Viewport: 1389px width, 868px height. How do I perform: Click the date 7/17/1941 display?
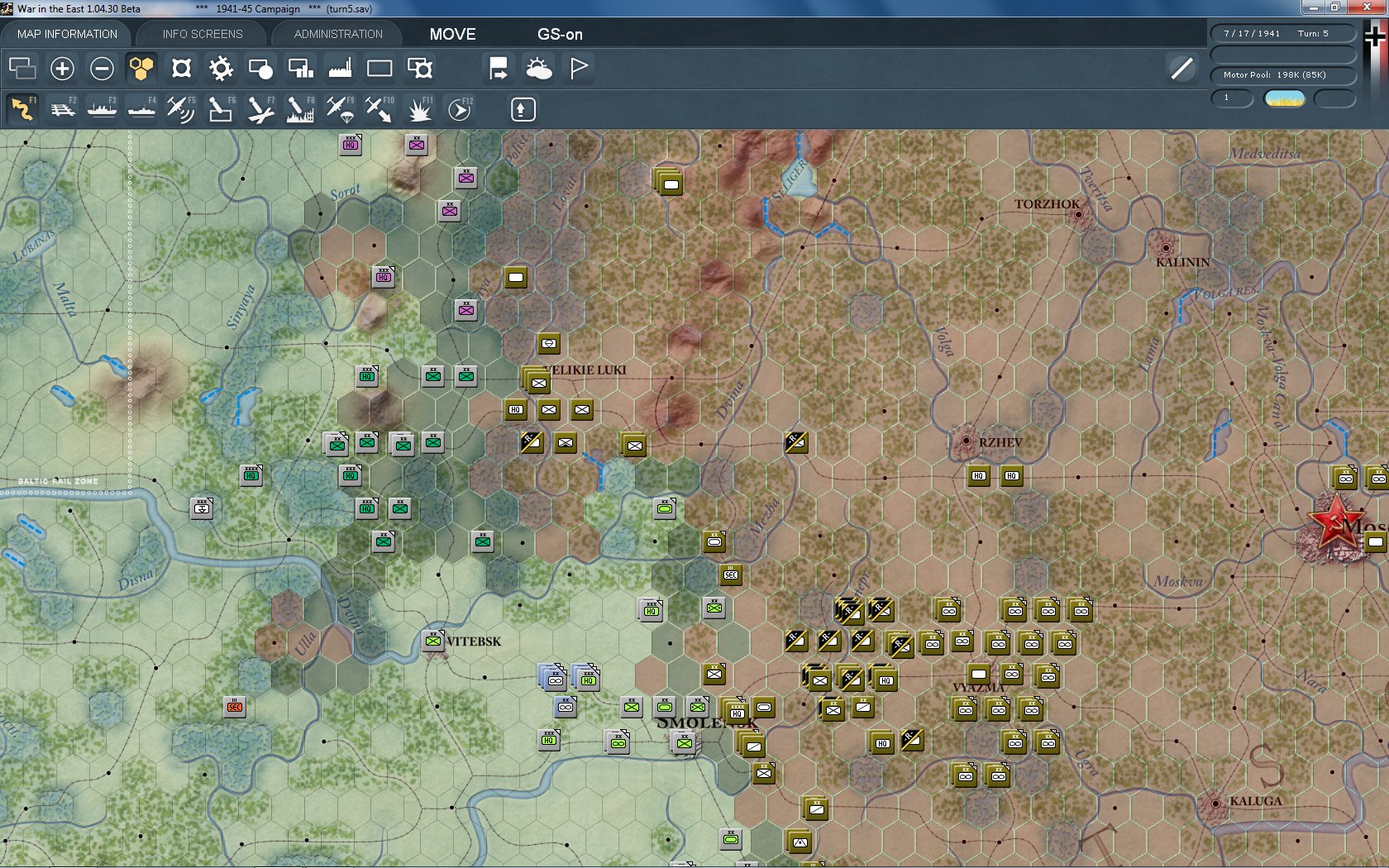coord(1252,34)
